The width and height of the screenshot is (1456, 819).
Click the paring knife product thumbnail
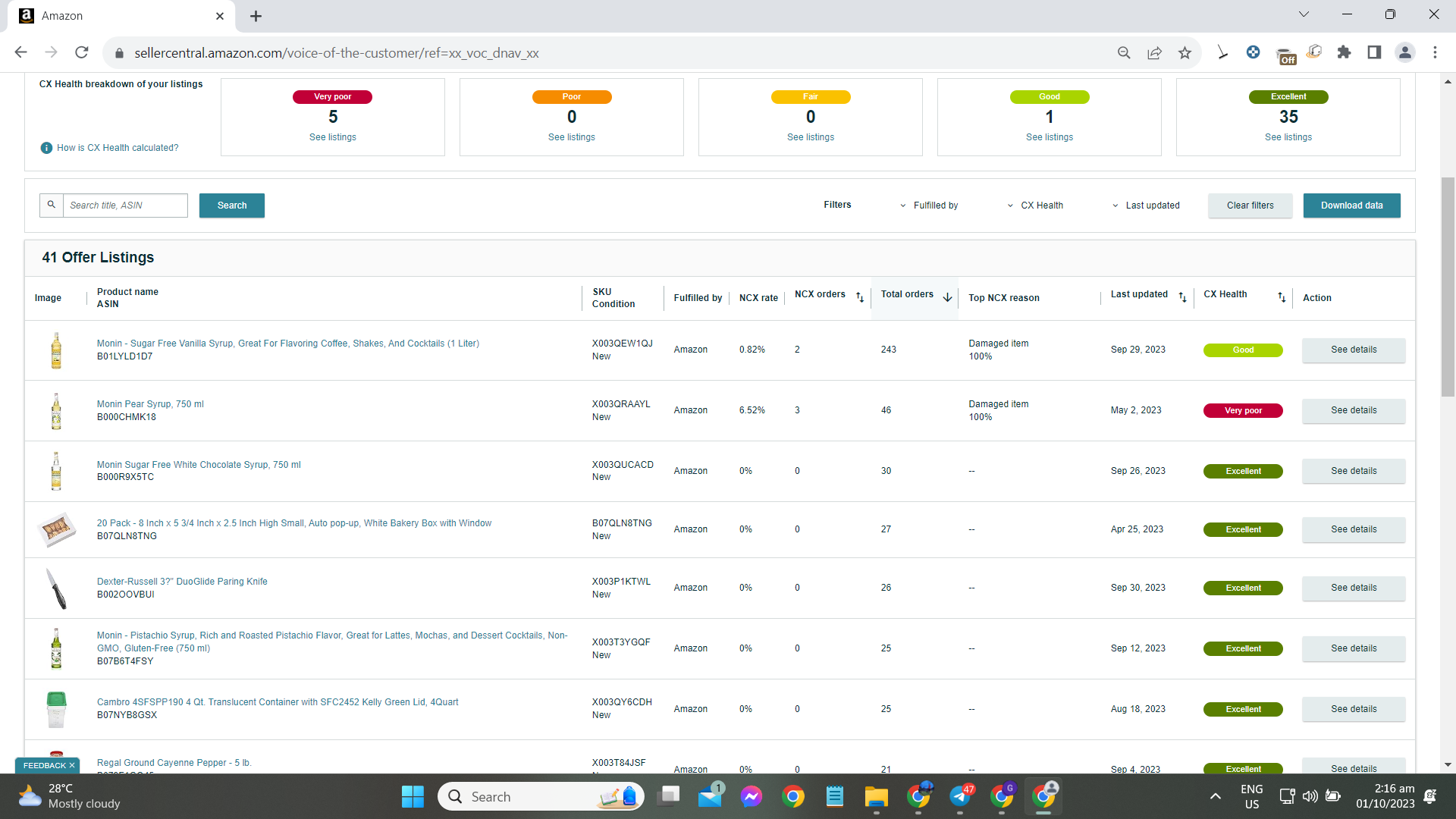click(56, 588)
